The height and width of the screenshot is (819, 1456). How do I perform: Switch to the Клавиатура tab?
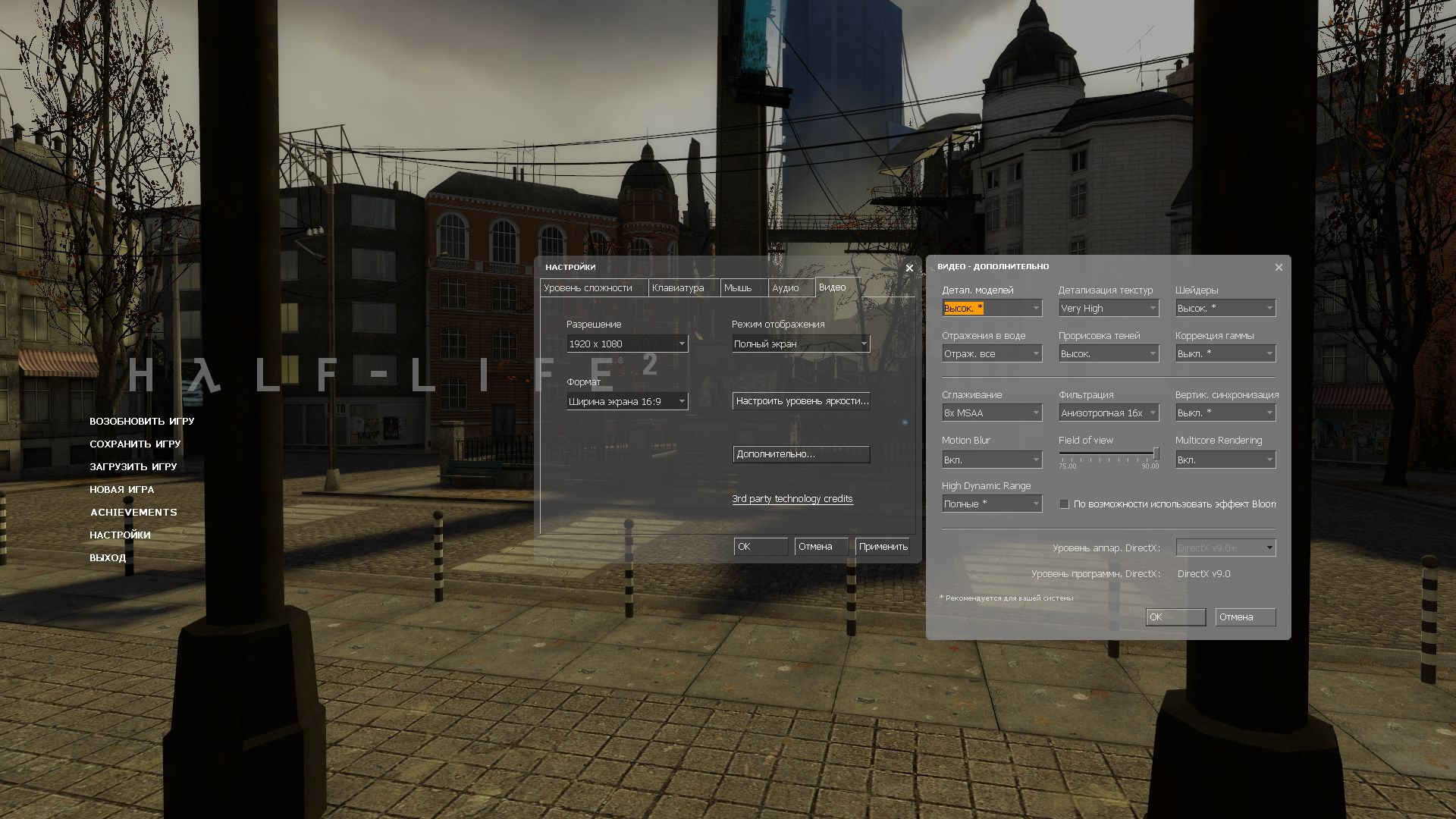[x=683, y=288]
